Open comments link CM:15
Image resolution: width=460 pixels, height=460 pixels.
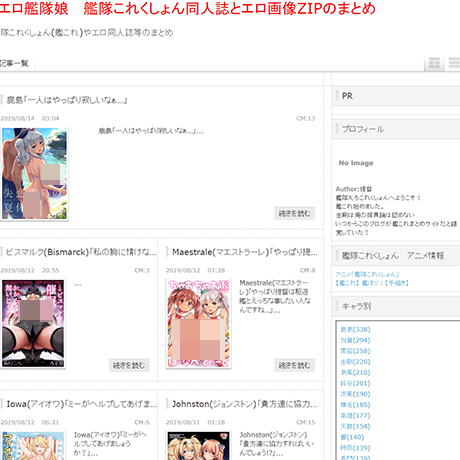[x=306, y=422]
